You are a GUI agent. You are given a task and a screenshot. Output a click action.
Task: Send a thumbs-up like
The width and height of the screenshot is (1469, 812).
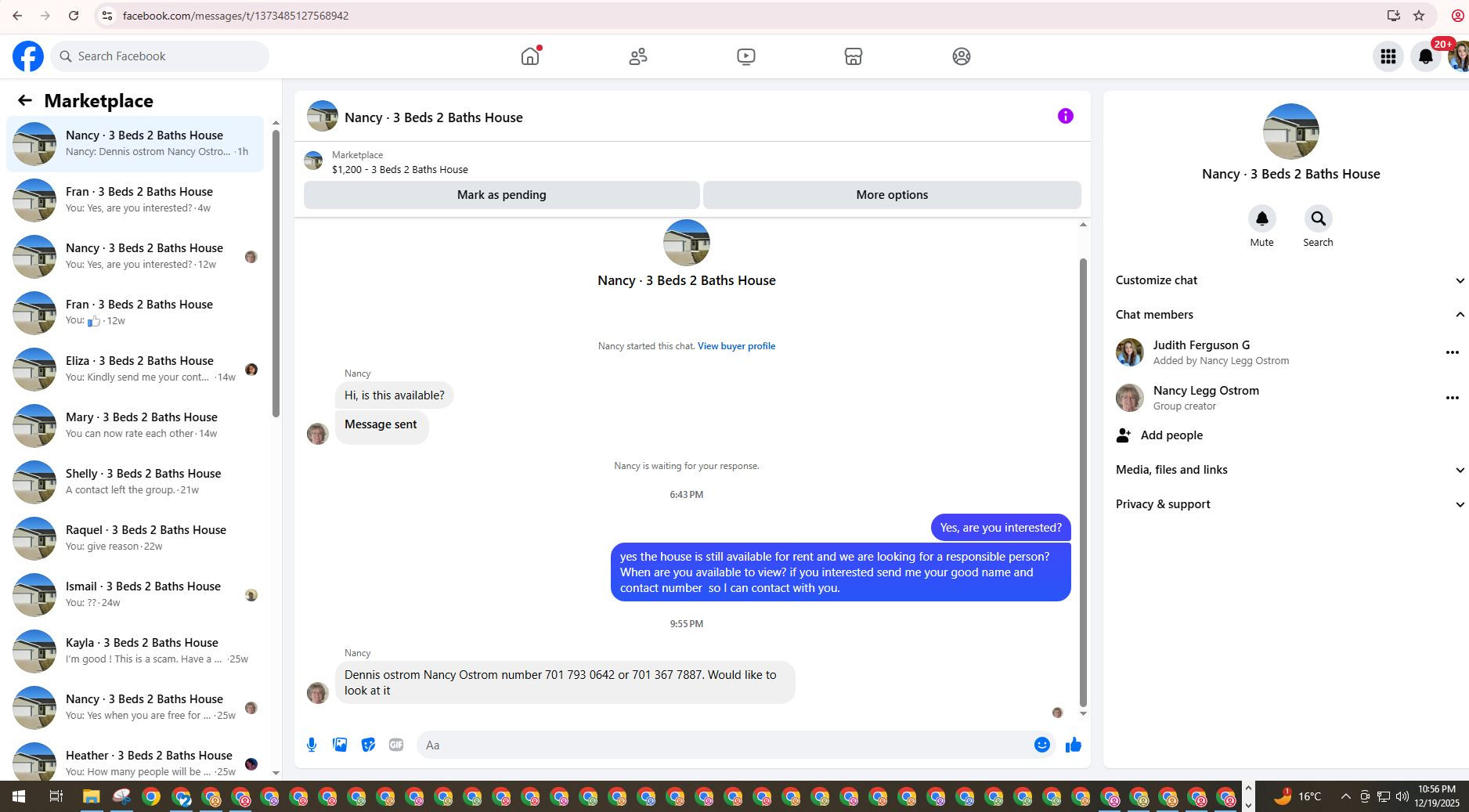coord(1074,745)
